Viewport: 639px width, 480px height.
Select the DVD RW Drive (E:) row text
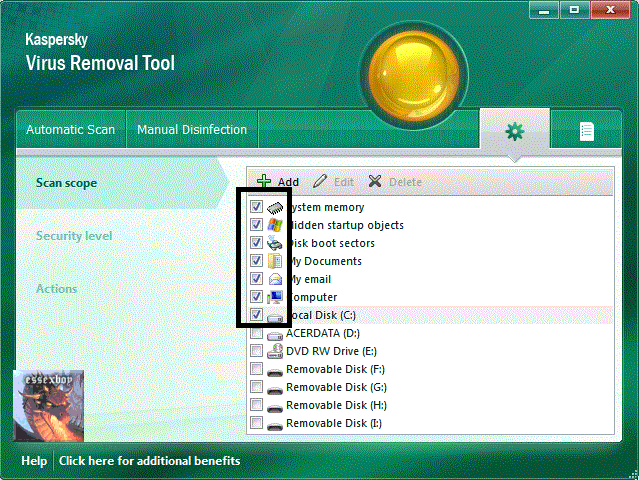tap(331, 351)
